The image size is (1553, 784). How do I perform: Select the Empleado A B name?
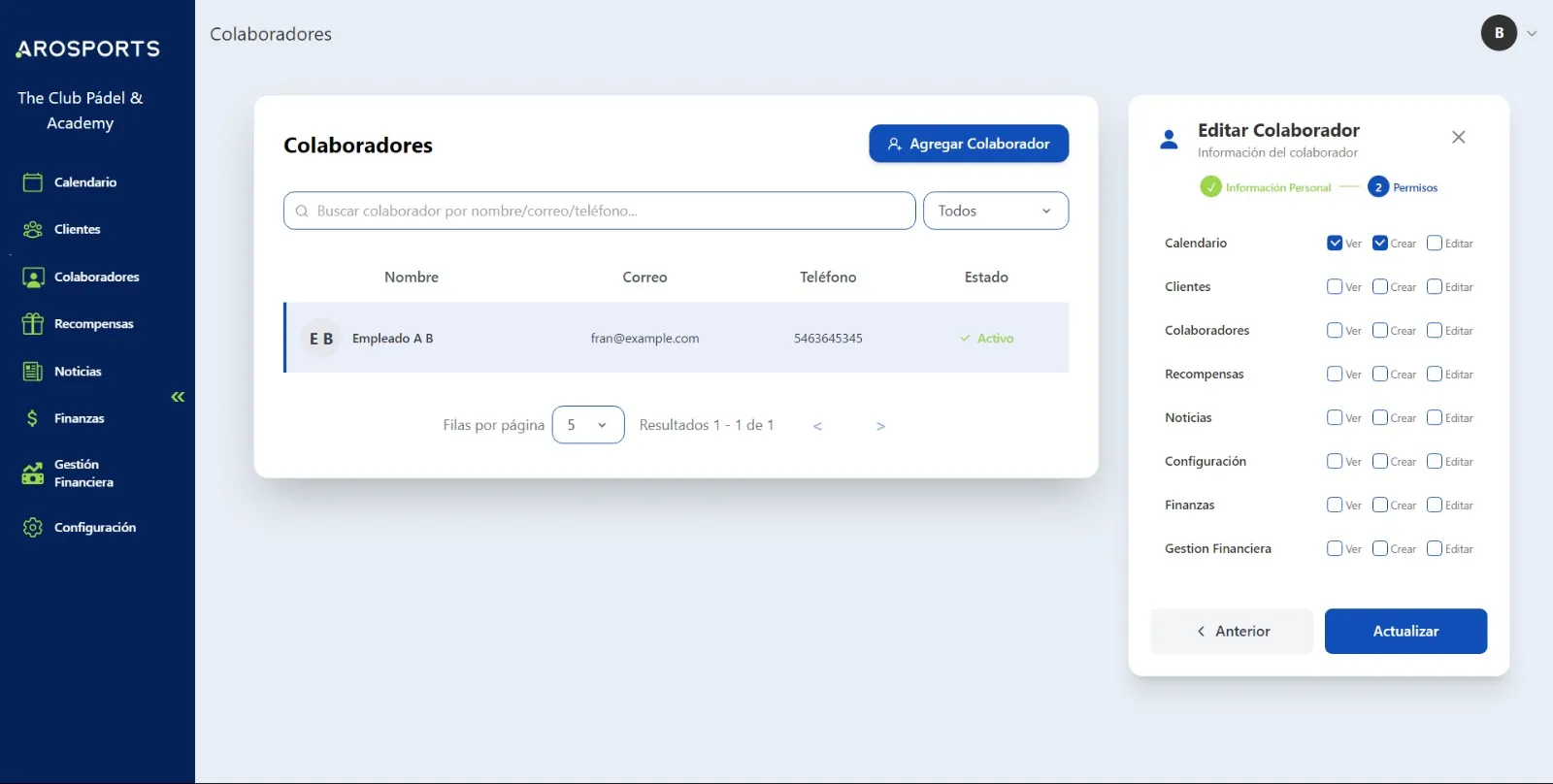point(392,339)
